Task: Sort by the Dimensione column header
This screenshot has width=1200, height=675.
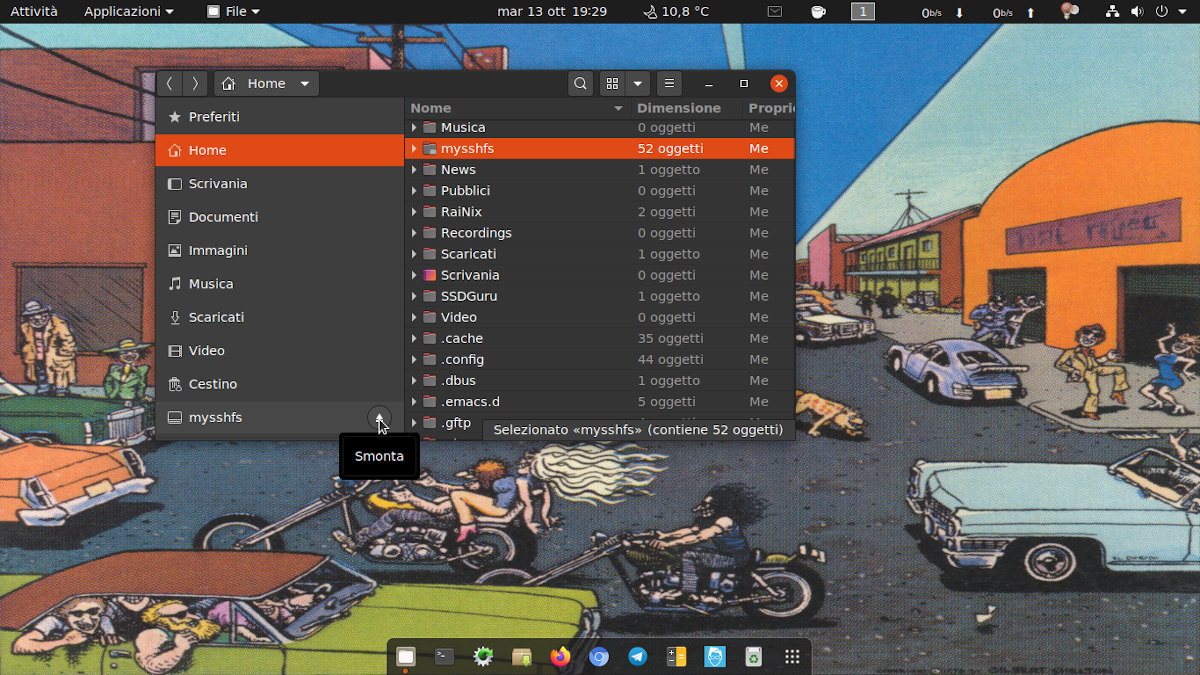Action: (686, 108)
